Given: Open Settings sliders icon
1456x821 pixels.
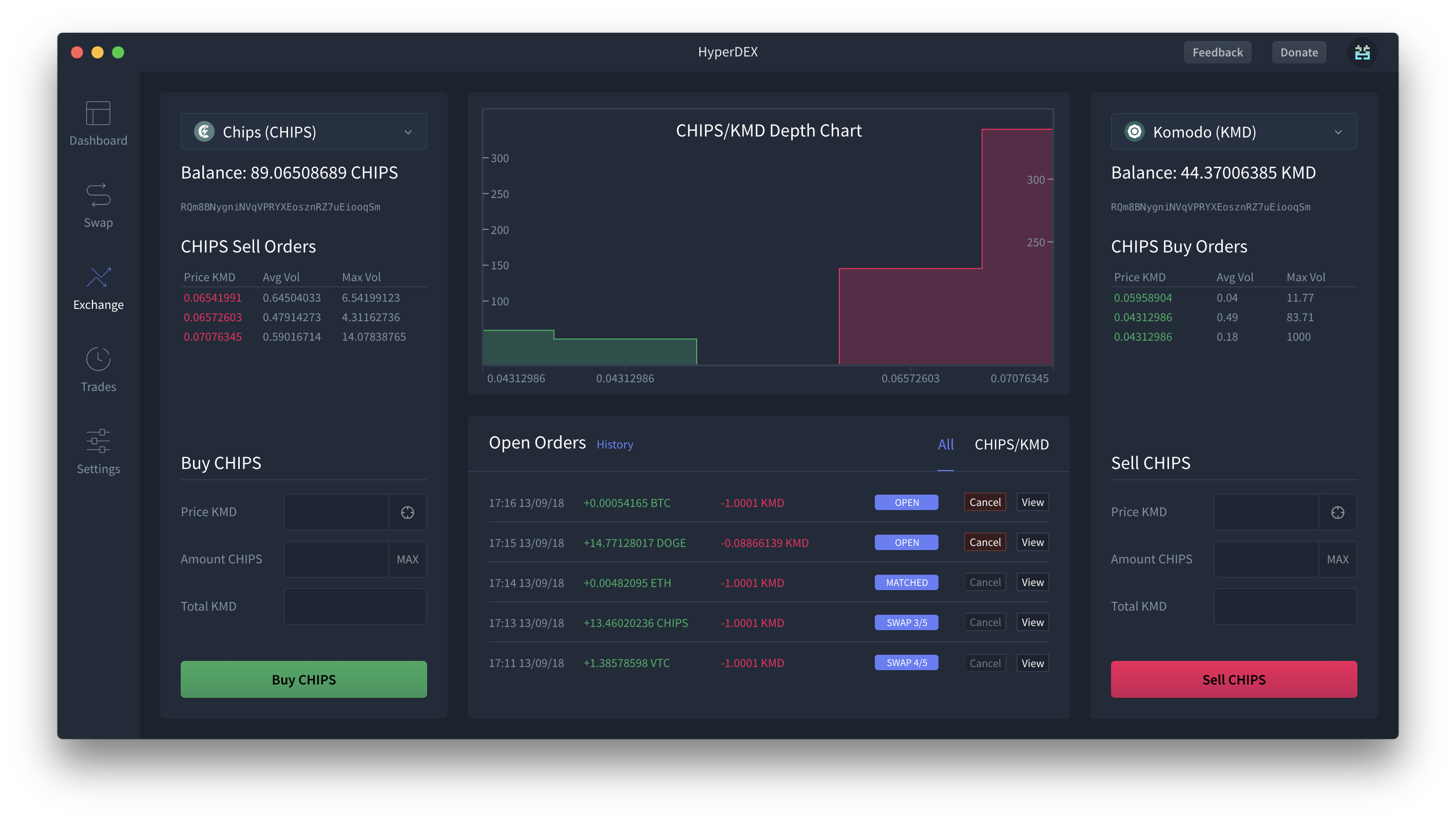Looking at the screenshot, I should [x=98, y=441].
